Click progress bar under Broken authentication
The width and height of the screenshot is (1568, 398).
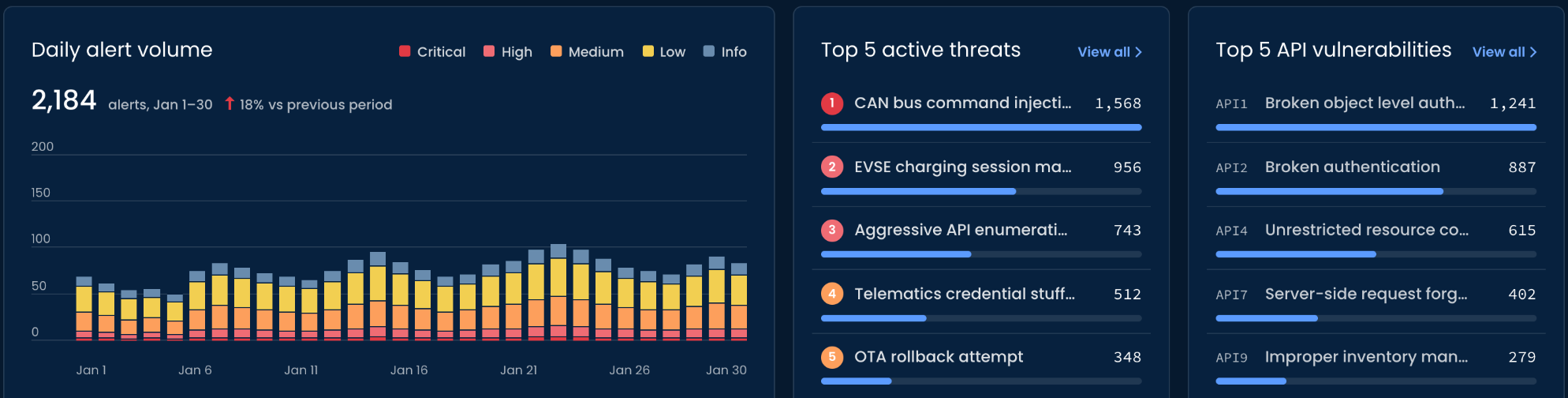pyautogui.click(x=1376, y=191)
